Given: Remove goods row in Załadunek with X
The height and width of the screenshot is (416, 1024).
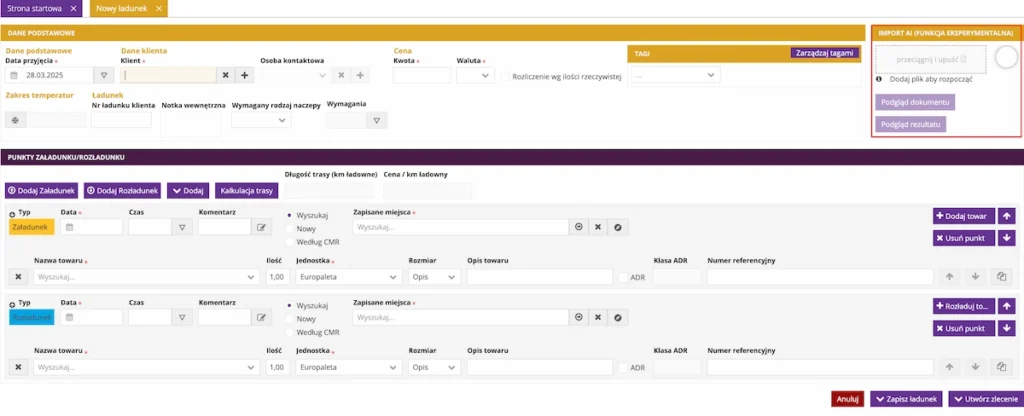Looking at the screenshot, I should [x=18, y=277].
